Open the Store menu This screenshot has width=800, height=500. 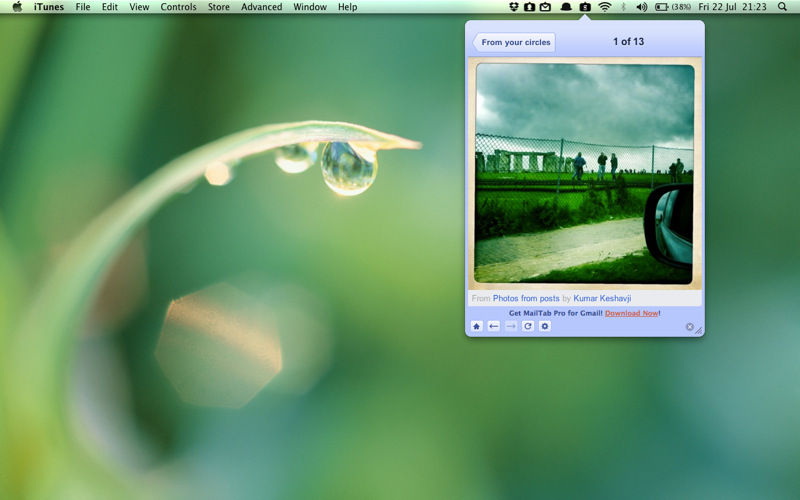tap(218, 7)
